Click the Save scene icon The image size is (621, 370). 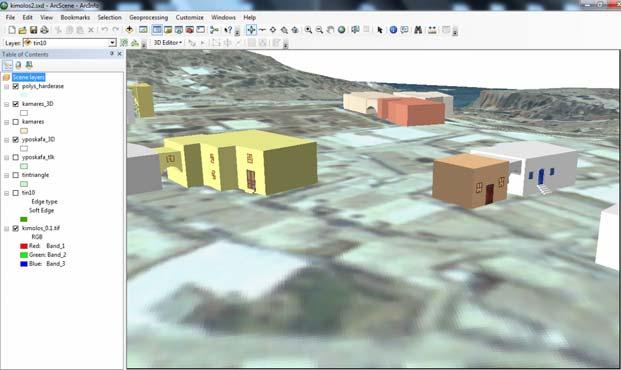[x=34, y=30]
